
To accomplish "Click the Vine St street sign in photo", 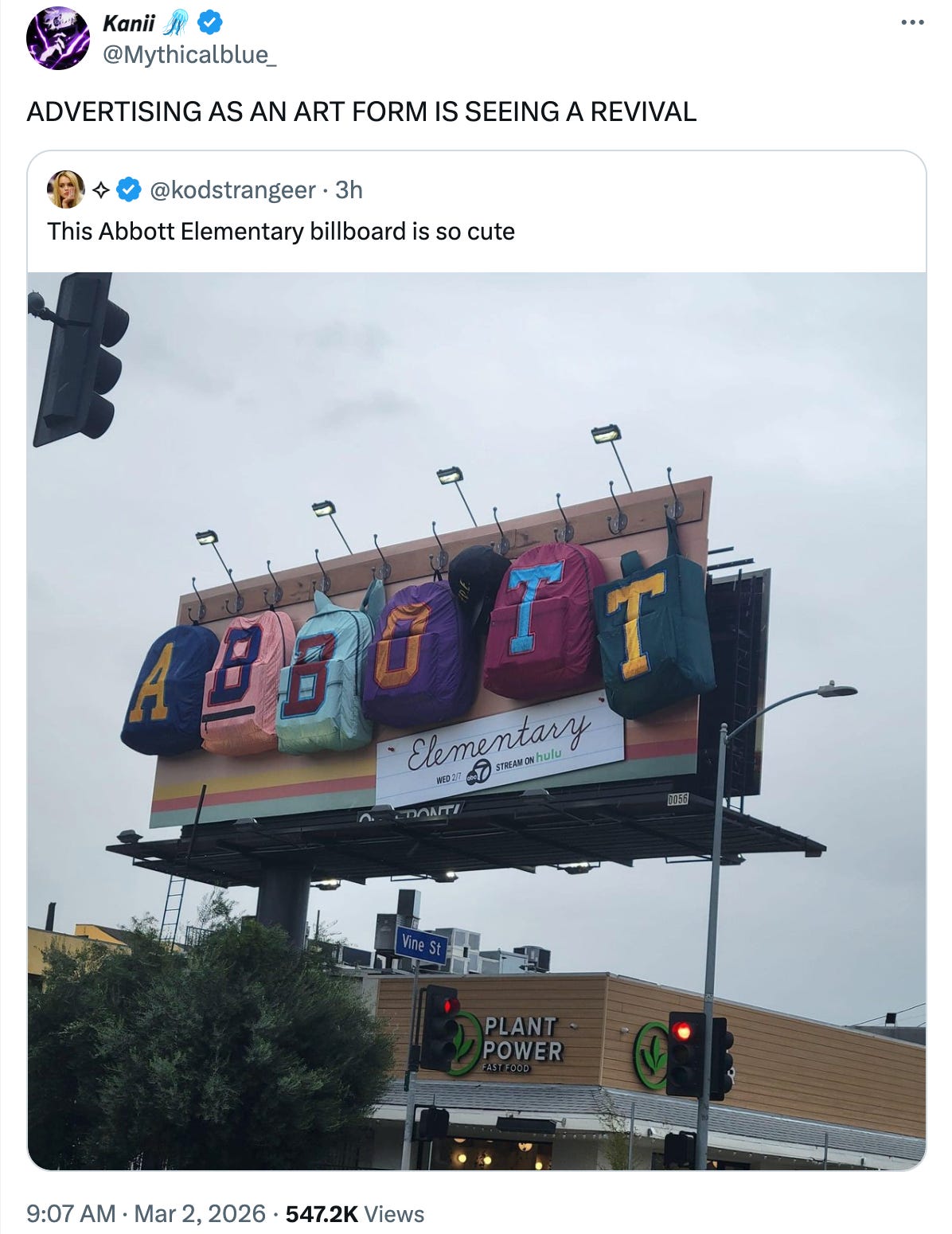I will tap(421, 946).
